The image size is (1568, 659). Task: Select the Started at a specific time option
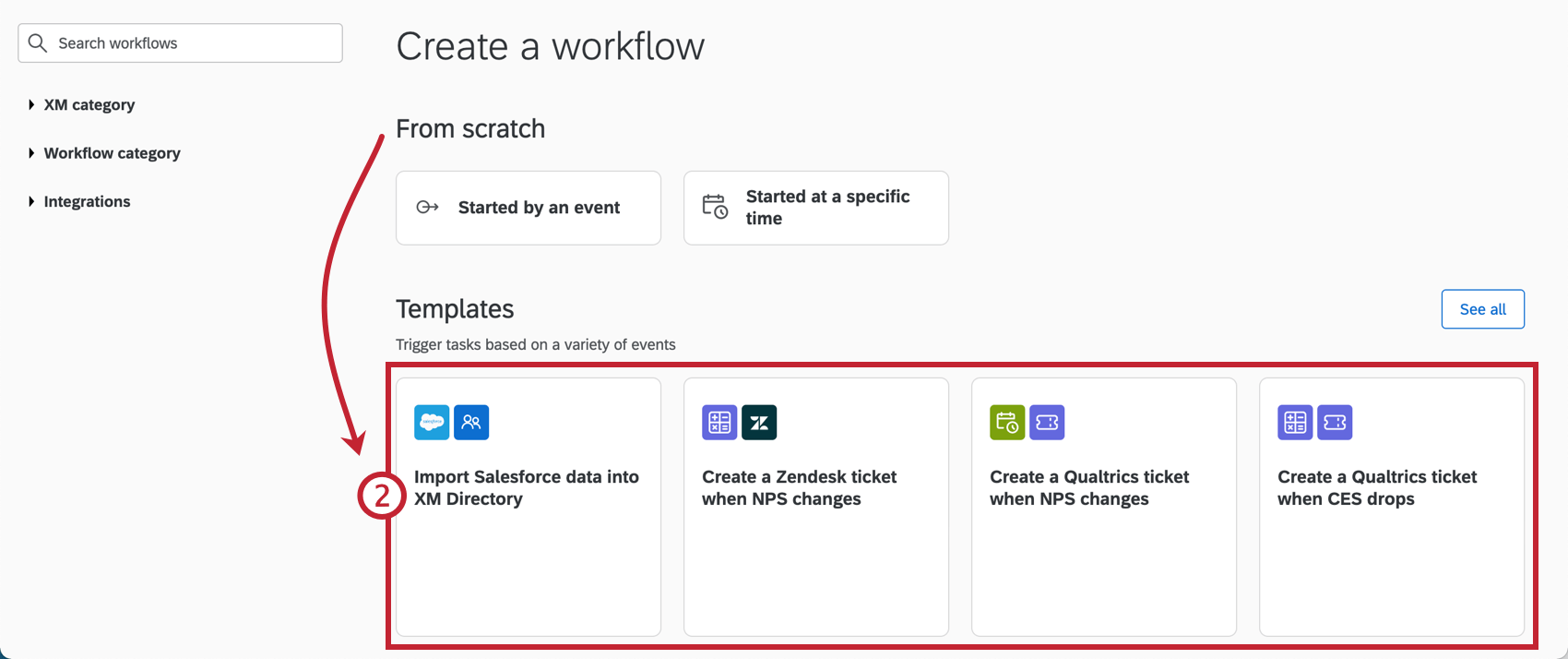[815, 208]
